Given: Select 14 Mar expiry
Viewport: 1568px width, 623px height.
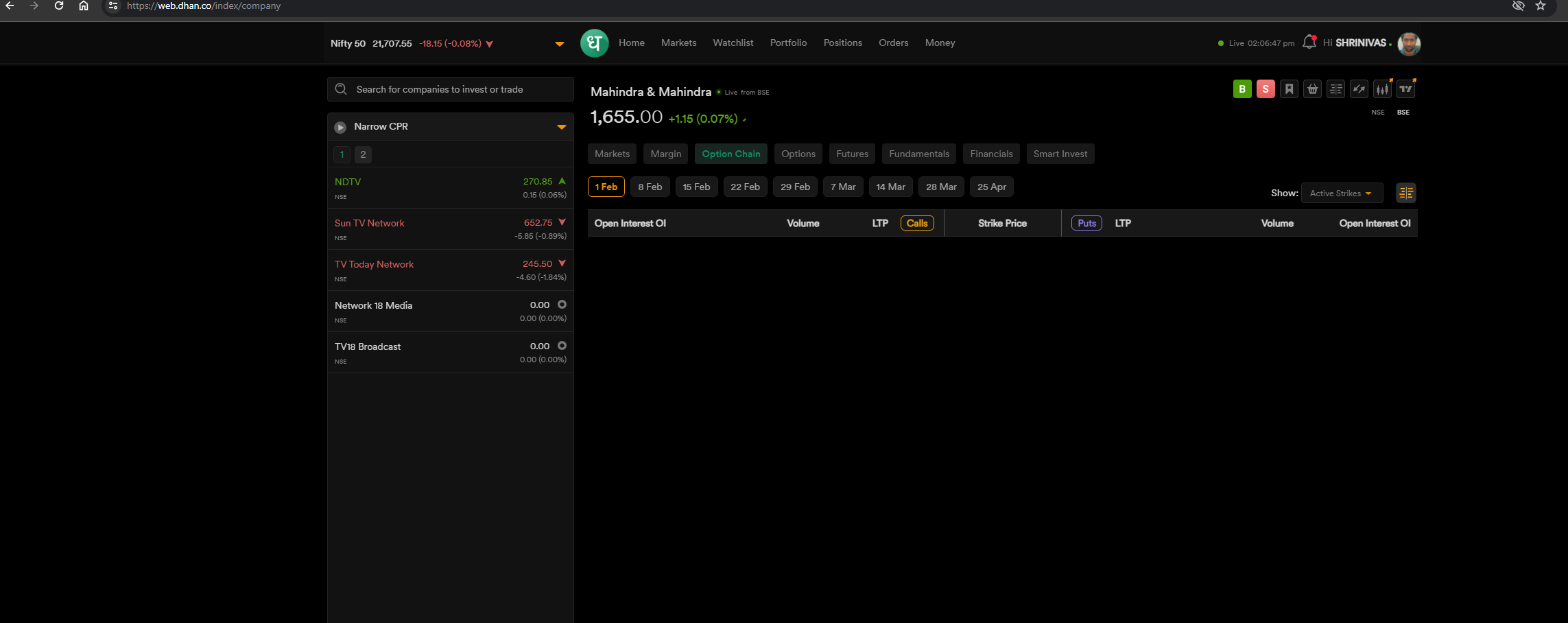Looking at the screenshot, I should 890,187.
